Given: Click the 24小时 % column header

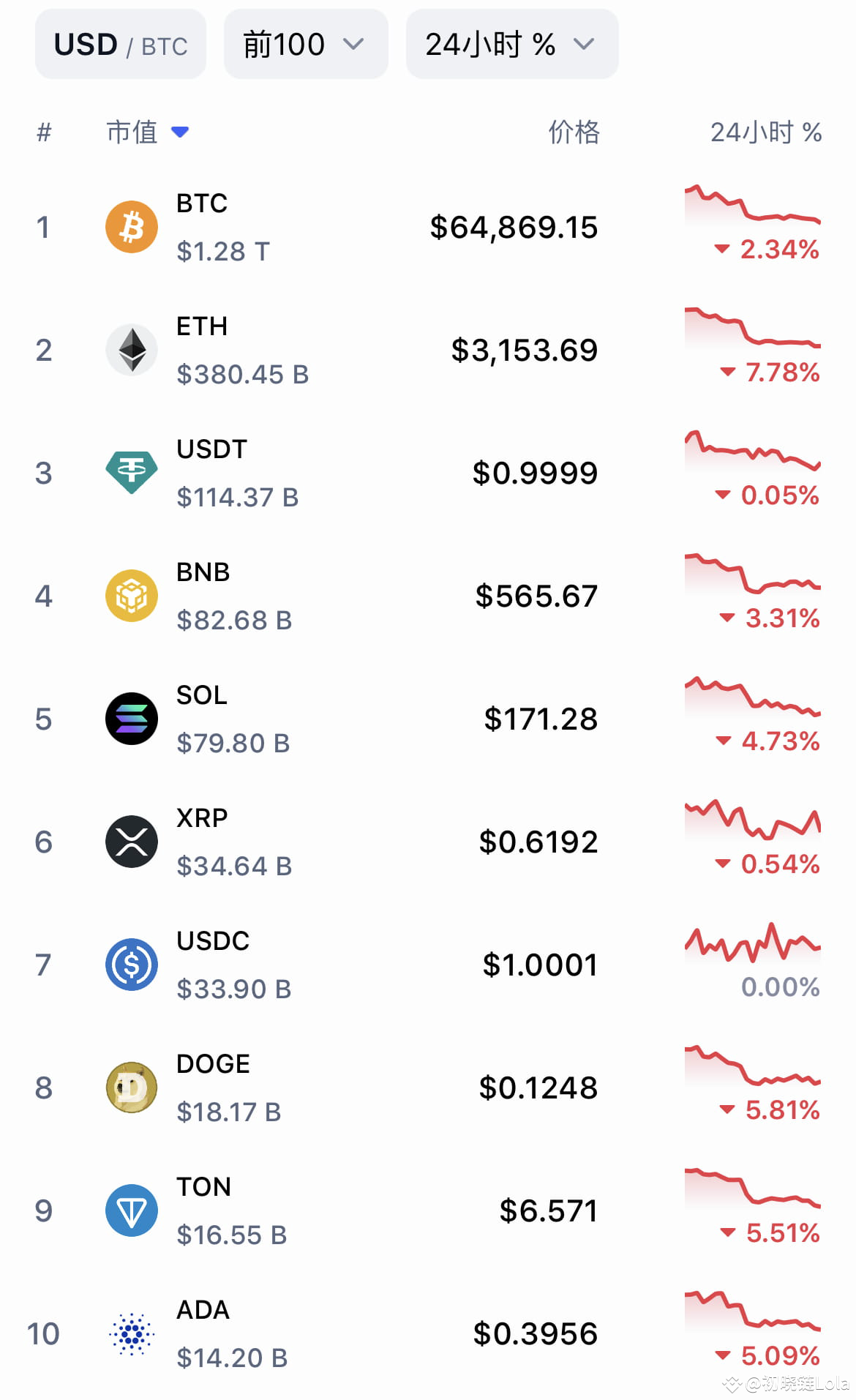Looking at the screenshot, I should click(765, 132).
